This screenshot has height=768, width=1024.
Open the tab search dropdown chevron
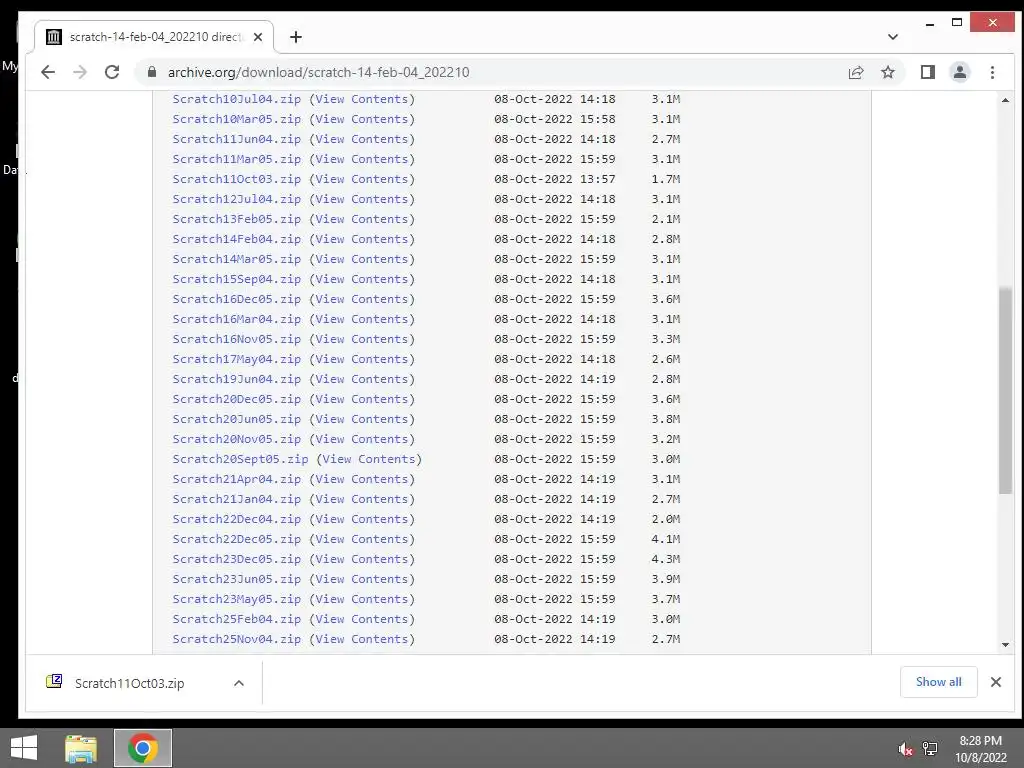[x=893, y=37]
